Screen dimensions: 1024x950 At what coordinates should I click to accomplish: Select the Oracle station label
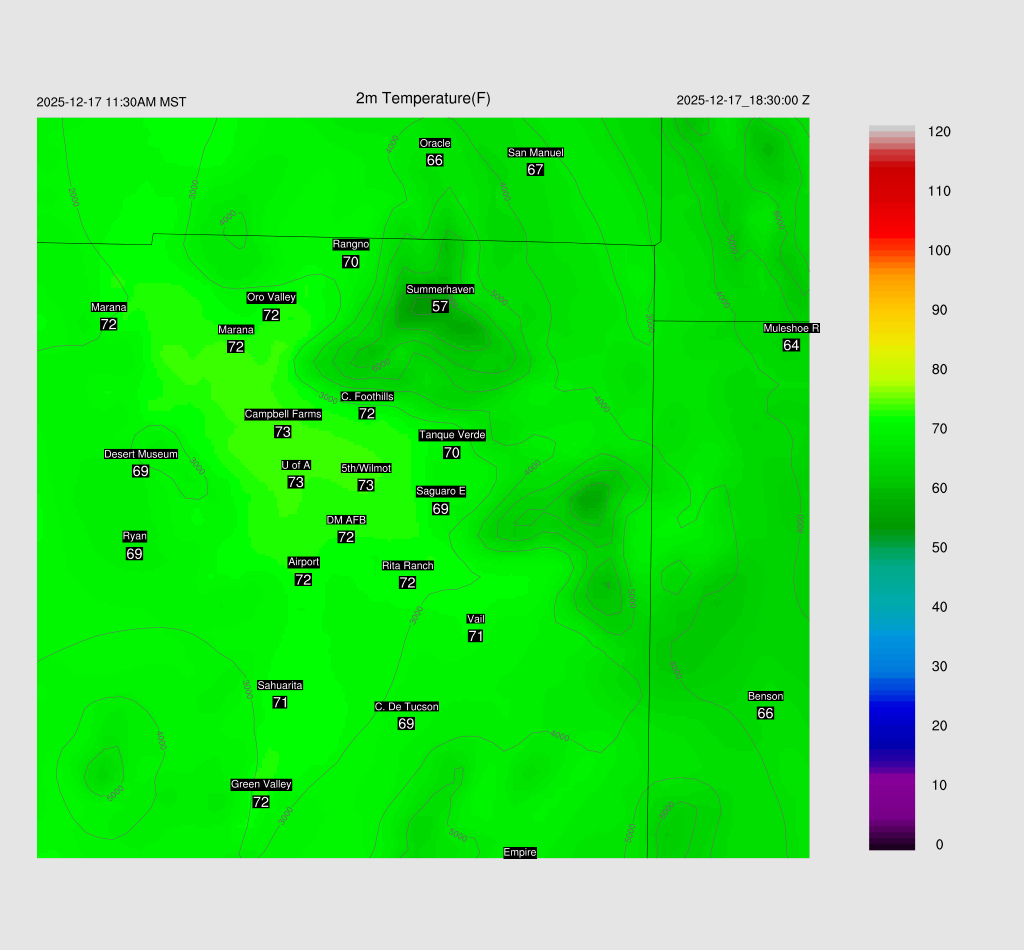click(x=435, y=143)
